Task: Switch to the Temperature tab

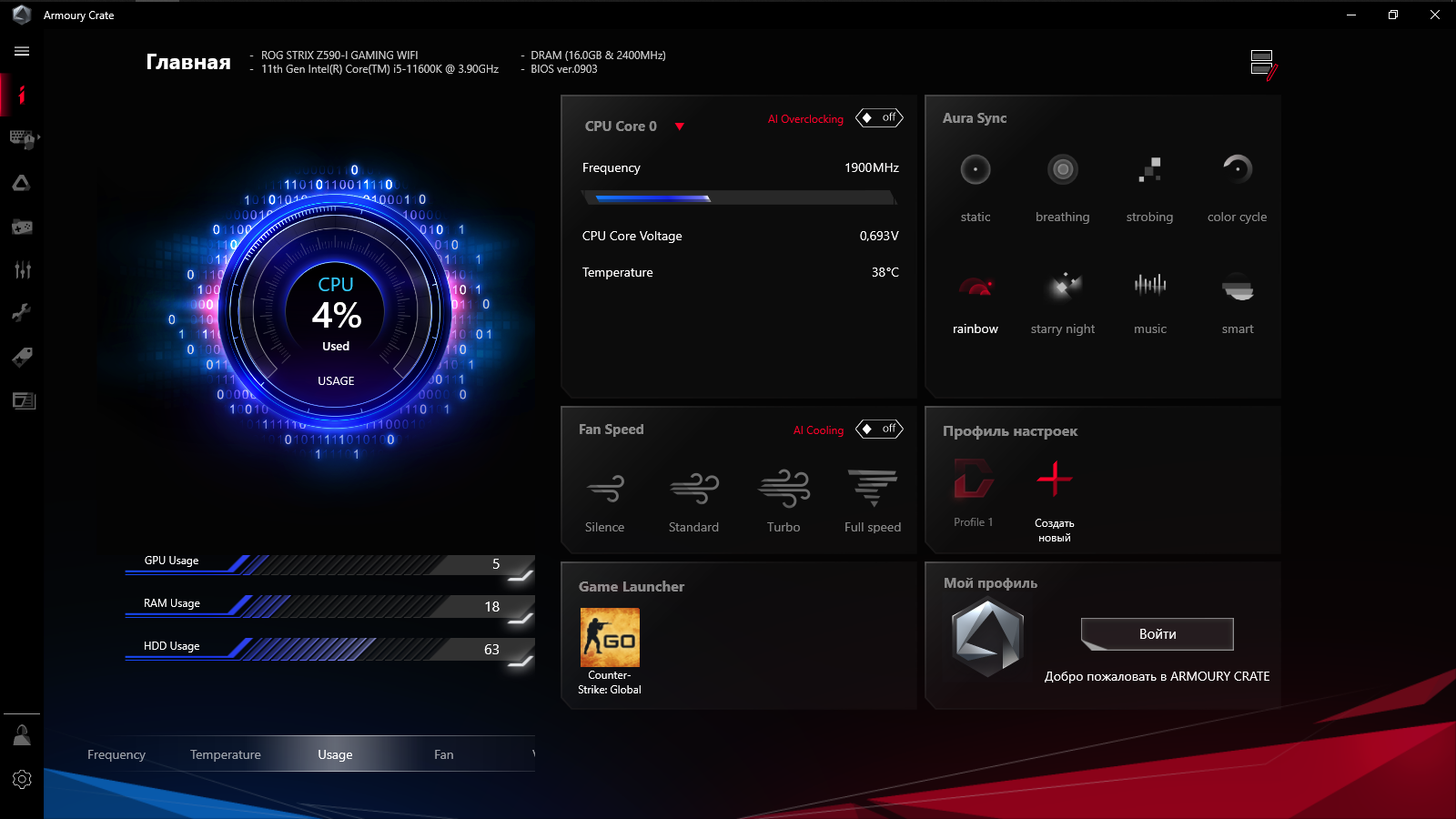Action: pos(226,753)
